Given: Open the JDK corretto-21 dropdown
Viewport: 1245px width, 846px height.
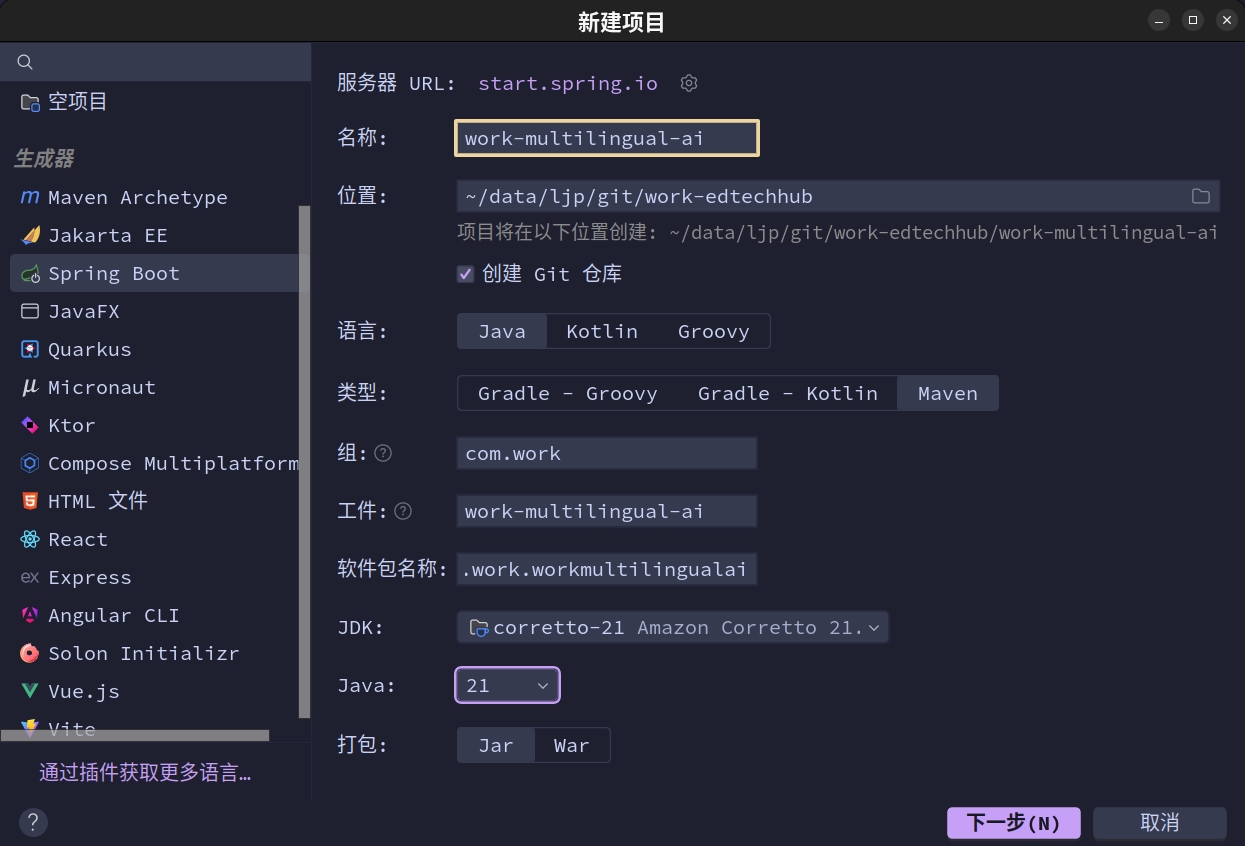Looking at the screenshot, I should 672,627.
